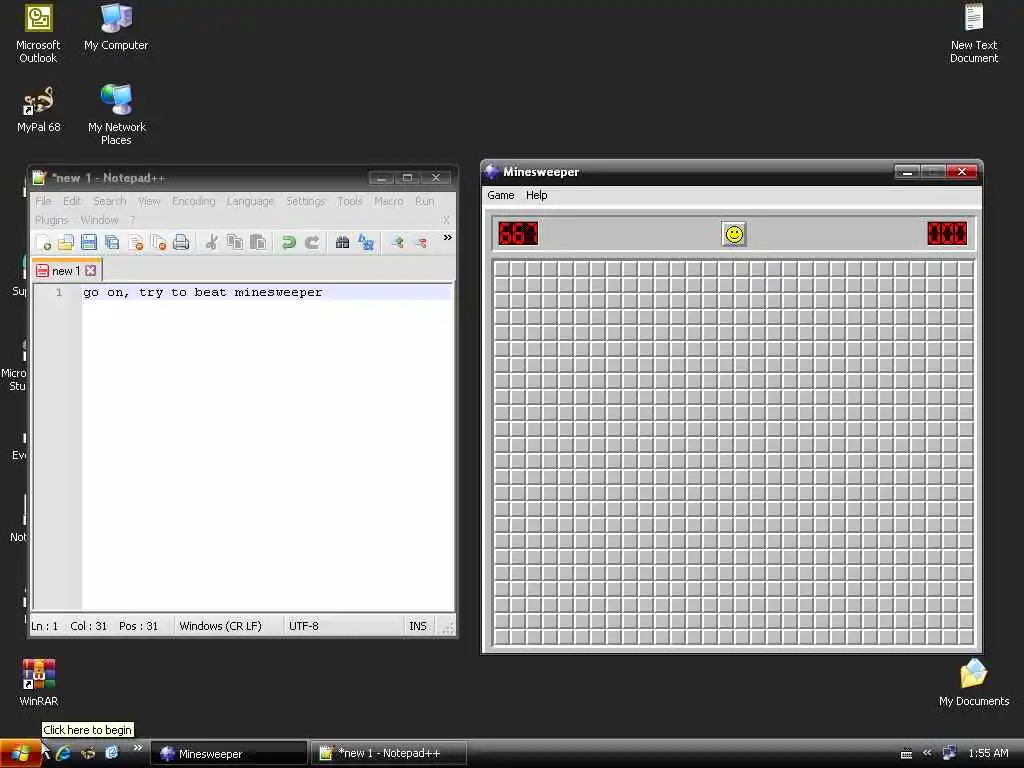Click the Windows Start button

pos(20,754)
